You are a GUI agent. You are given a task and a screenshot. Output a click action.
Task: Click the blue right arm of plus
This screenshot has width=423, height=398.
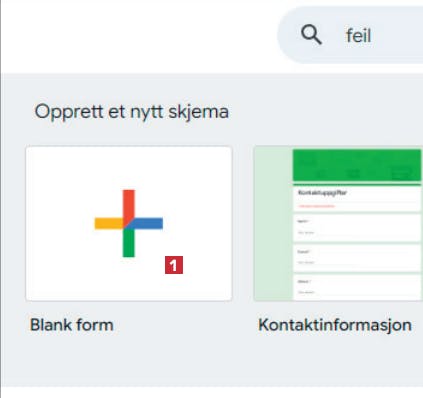click(149, 223)
